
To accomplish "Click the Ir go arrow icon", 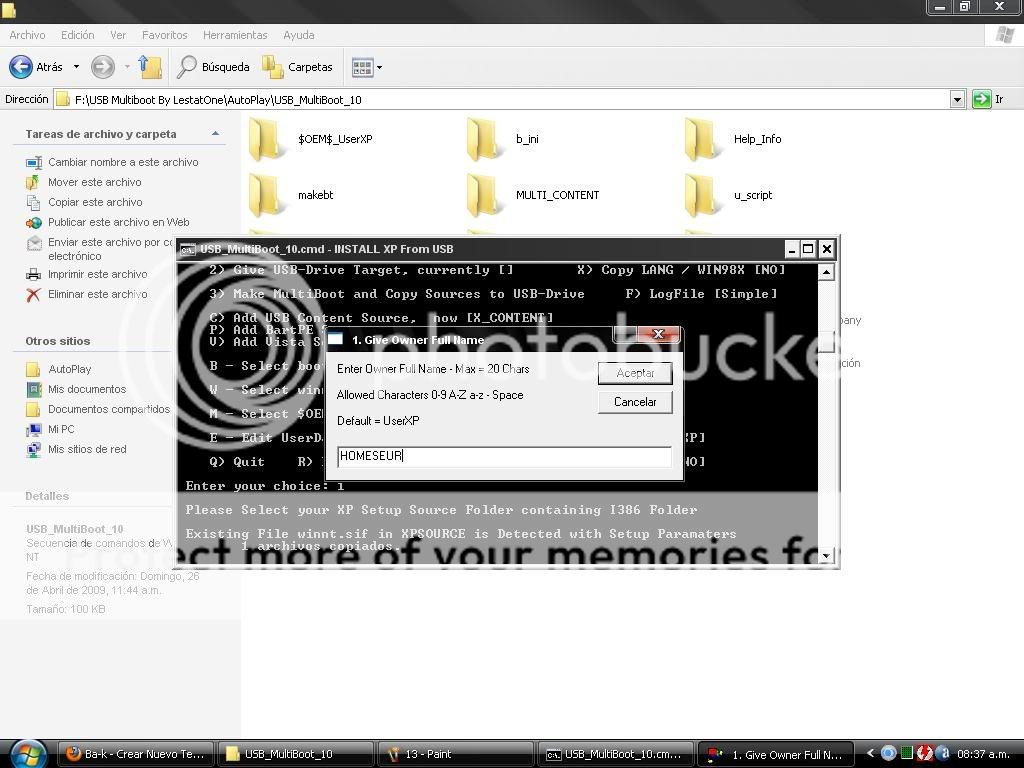I will point(981,99).
